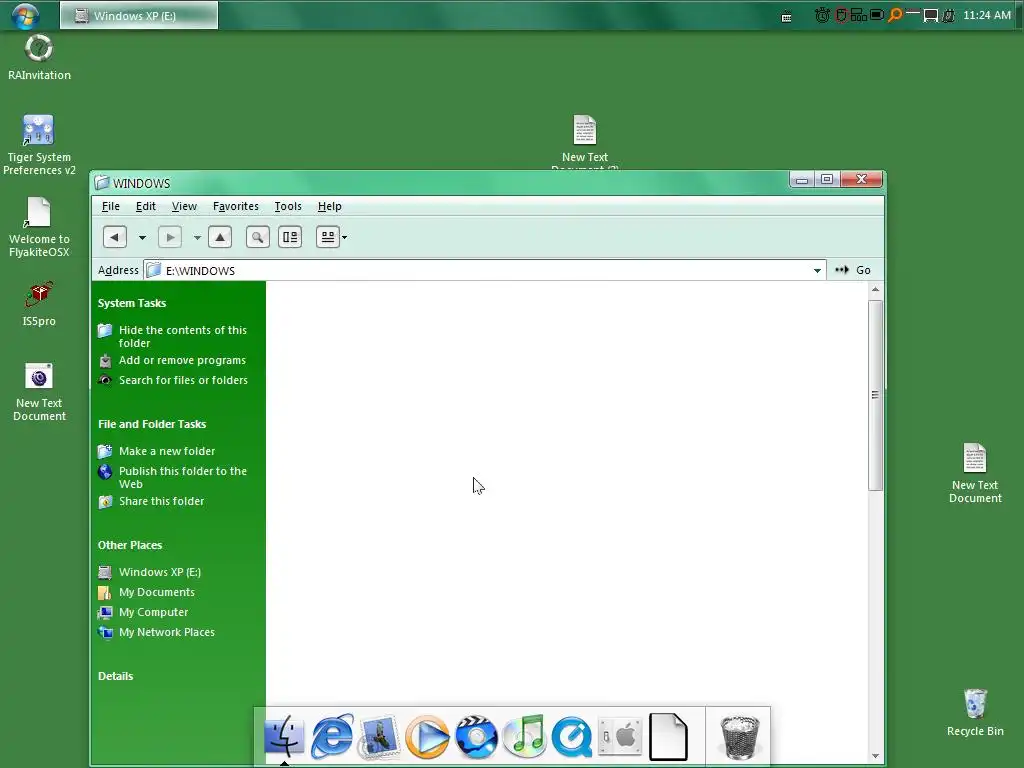The height and width of the screenshot is (768, 1024).
Task: Click the Go button
Action: tap(853, 270)
